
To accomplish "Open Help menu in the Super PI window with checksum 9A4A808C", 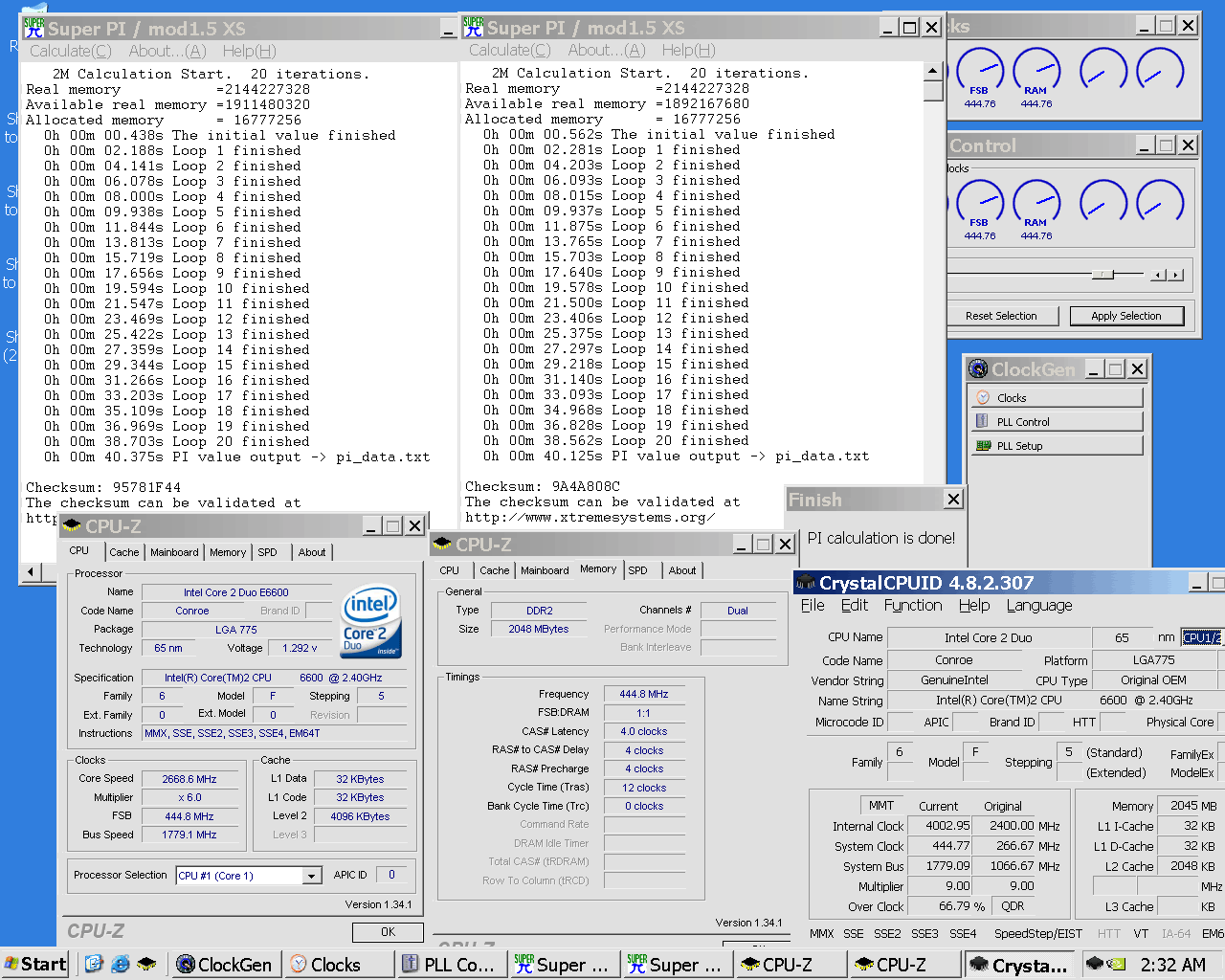I will [x=688, y=50].
